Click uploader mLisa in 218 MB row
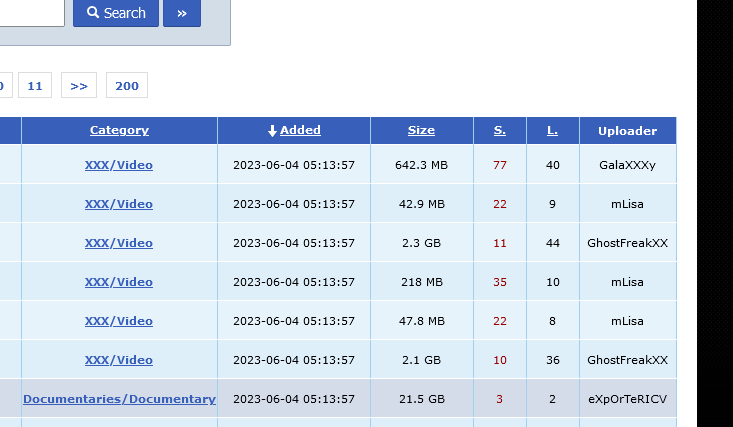Viewport: 733px width, 427px height. [x=627, y=282]
